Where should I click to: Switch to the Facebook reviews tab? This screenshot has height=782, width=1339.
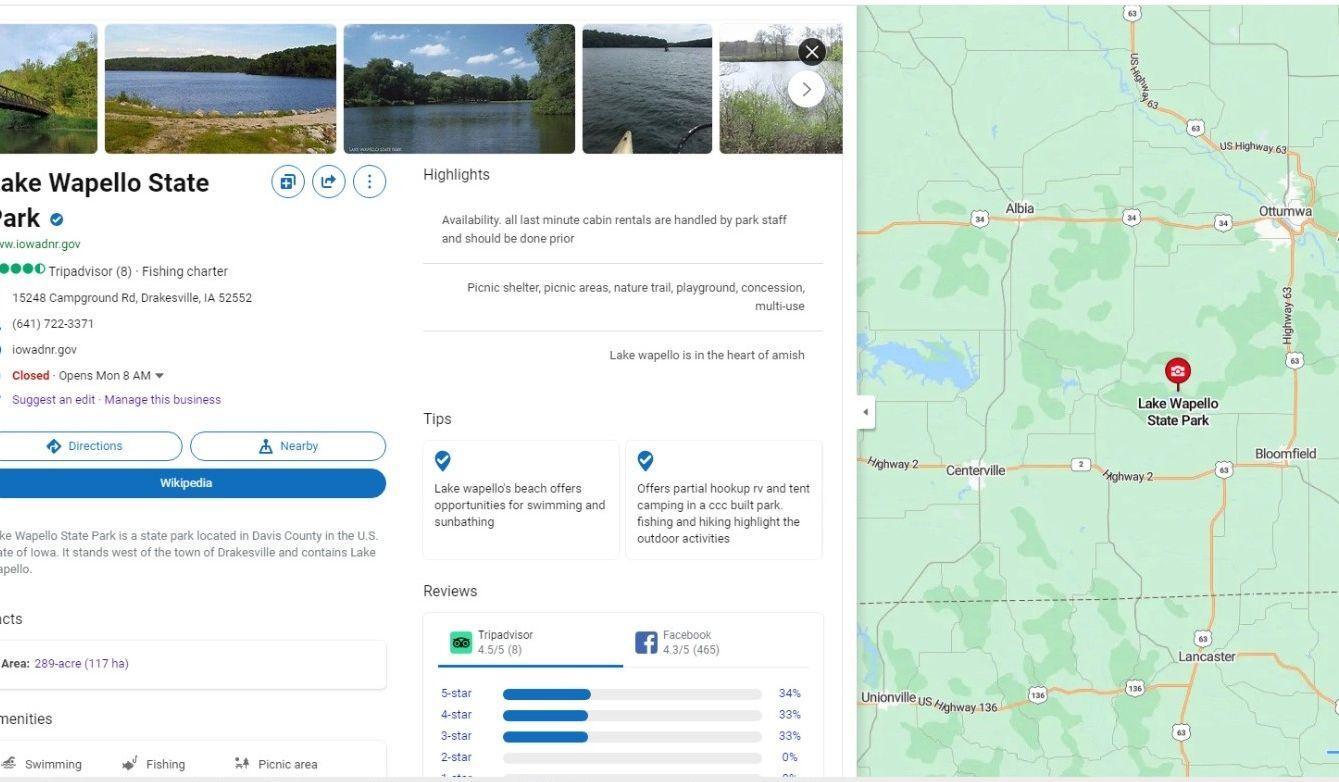(x=716, y=642)
